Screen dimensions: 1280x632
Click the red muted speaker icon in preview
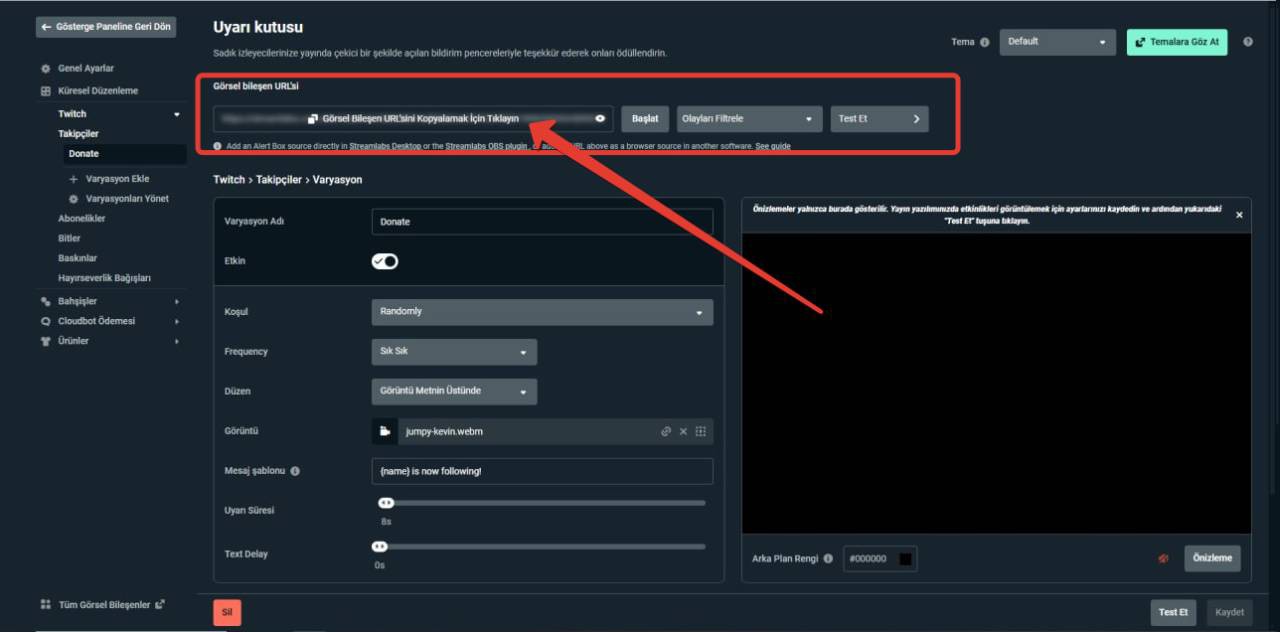click(1163, 559)
